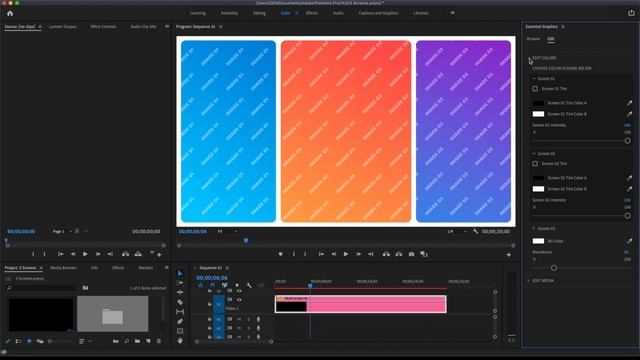Screen dimensions: 640x360
Task: Select the Selection tool in timeline toolbox
Action: coord(180,273)
